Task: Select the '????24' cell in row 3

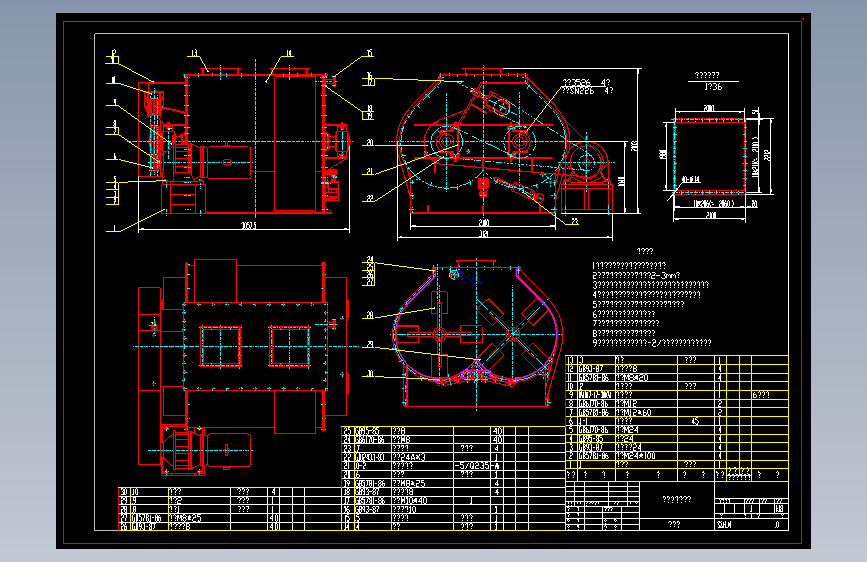Action: (x=629, y=447)
